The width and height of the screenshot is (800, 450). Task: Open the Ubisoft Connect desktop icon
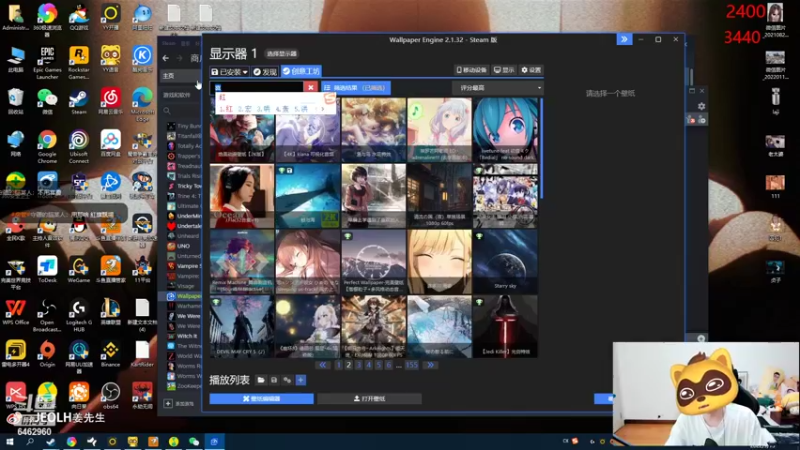click(x=79, y=146)
